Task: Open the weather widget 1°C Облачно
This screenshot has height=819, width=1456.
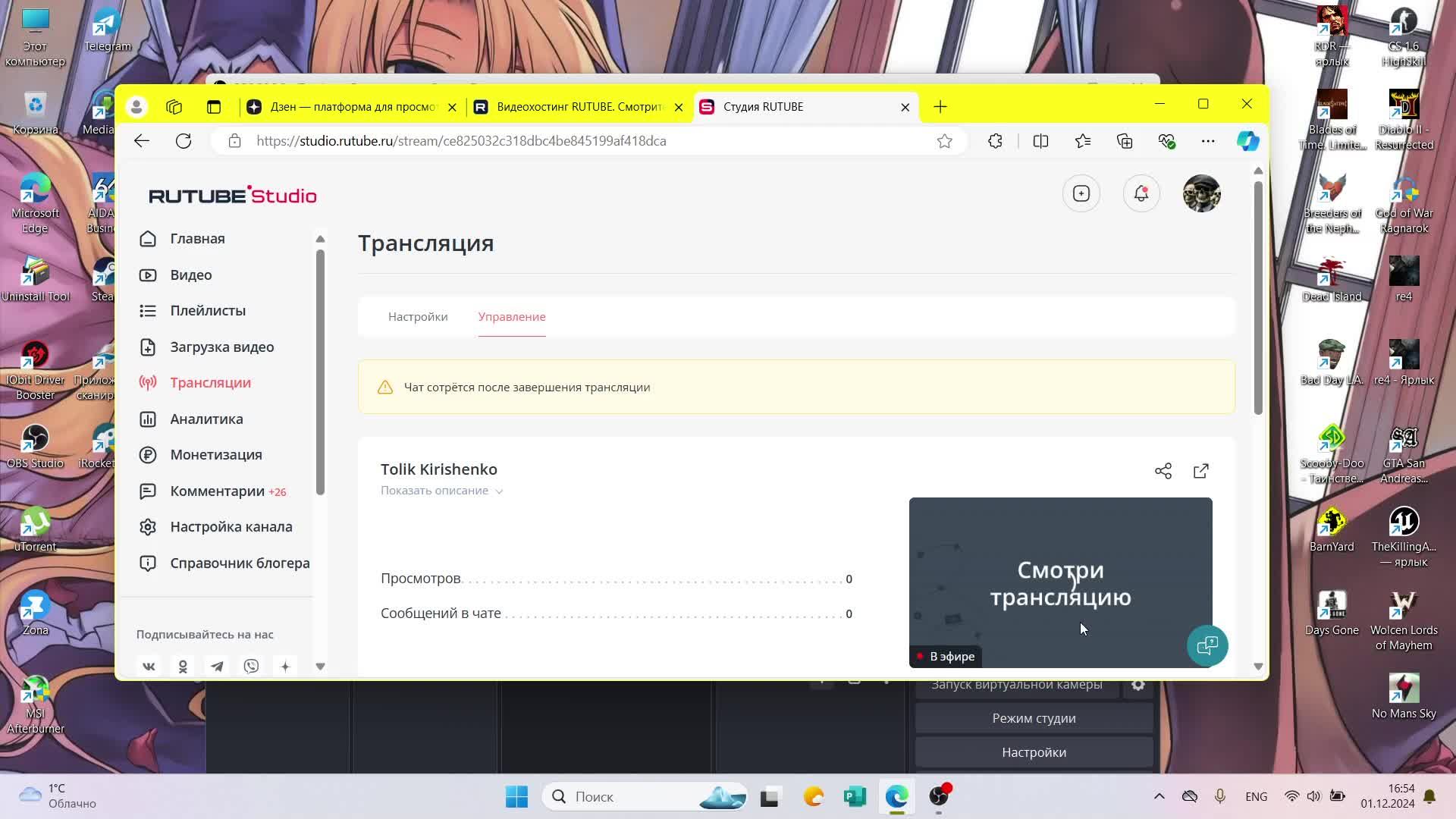Action: click(x=59, y=797)
